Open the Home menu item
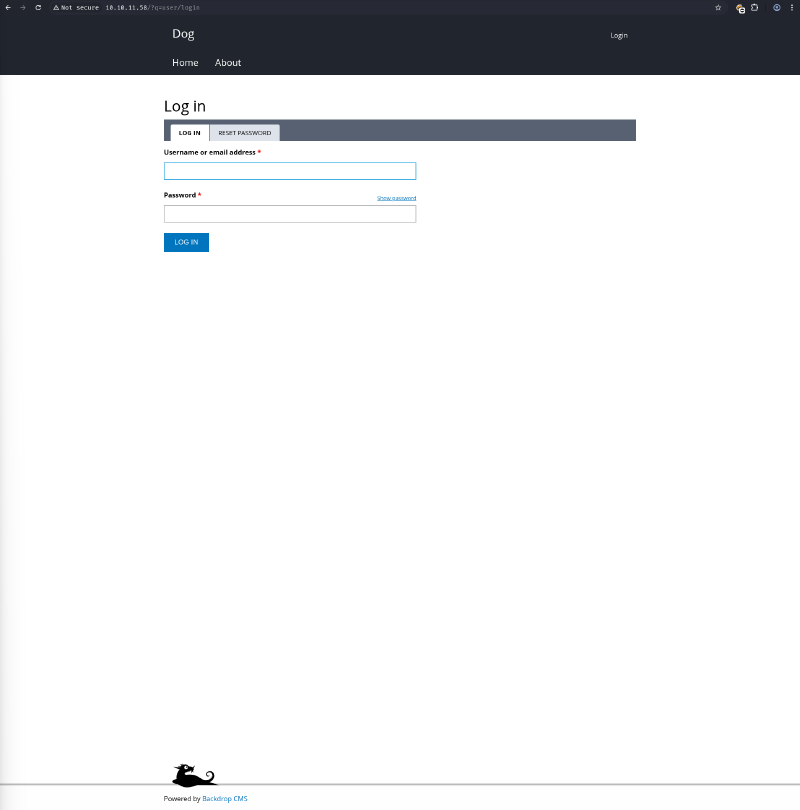 pyautogui.click(x=185, y=62)
